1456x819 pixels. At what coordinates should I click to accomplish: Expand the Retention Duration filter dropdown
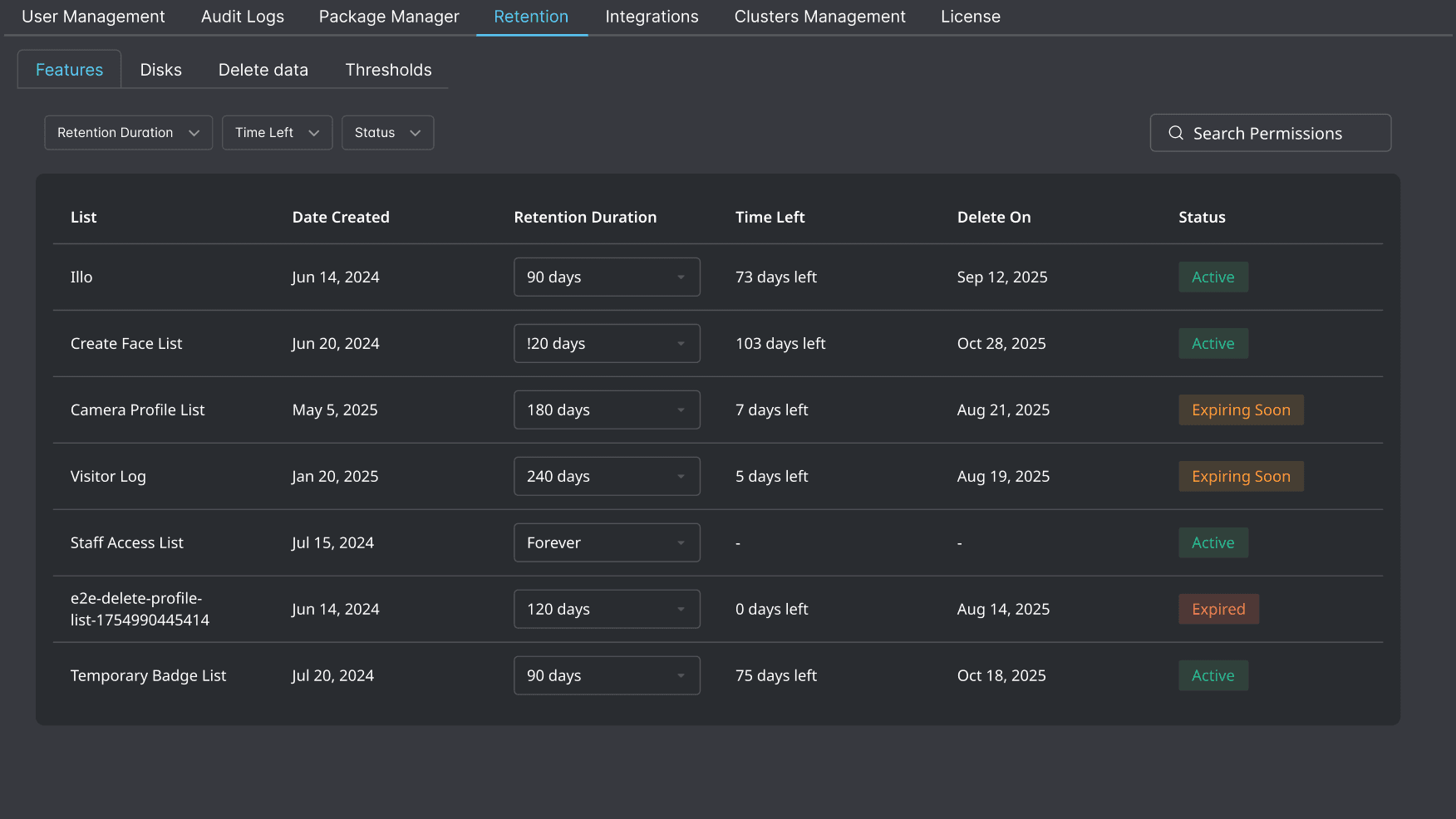click(129, 133)
